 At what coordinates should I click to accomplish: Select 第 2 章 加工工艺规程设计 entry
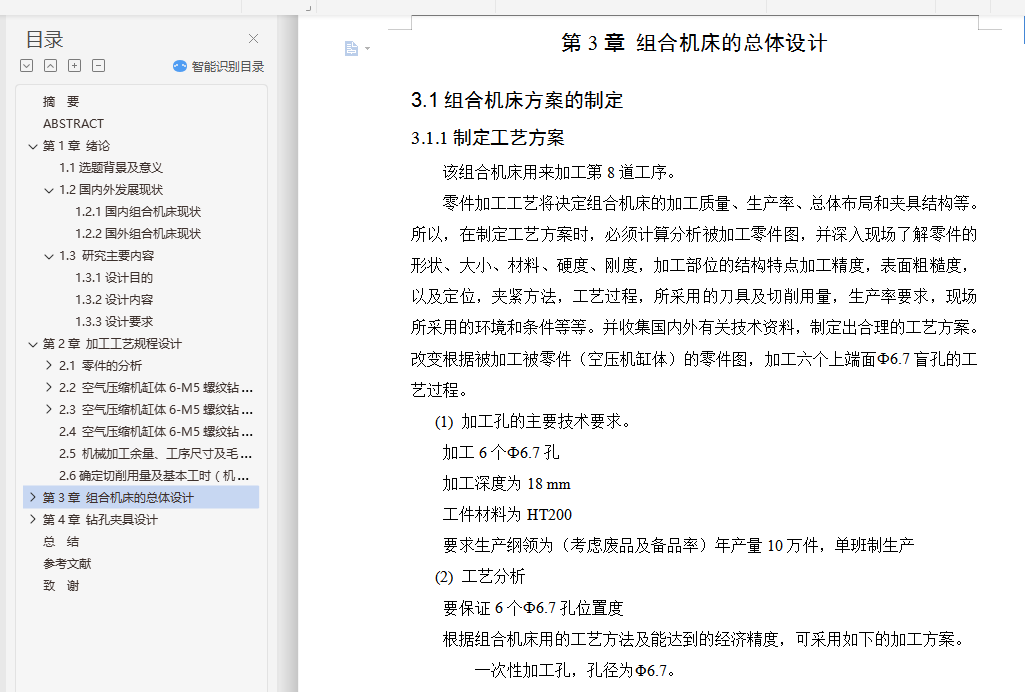112,344
